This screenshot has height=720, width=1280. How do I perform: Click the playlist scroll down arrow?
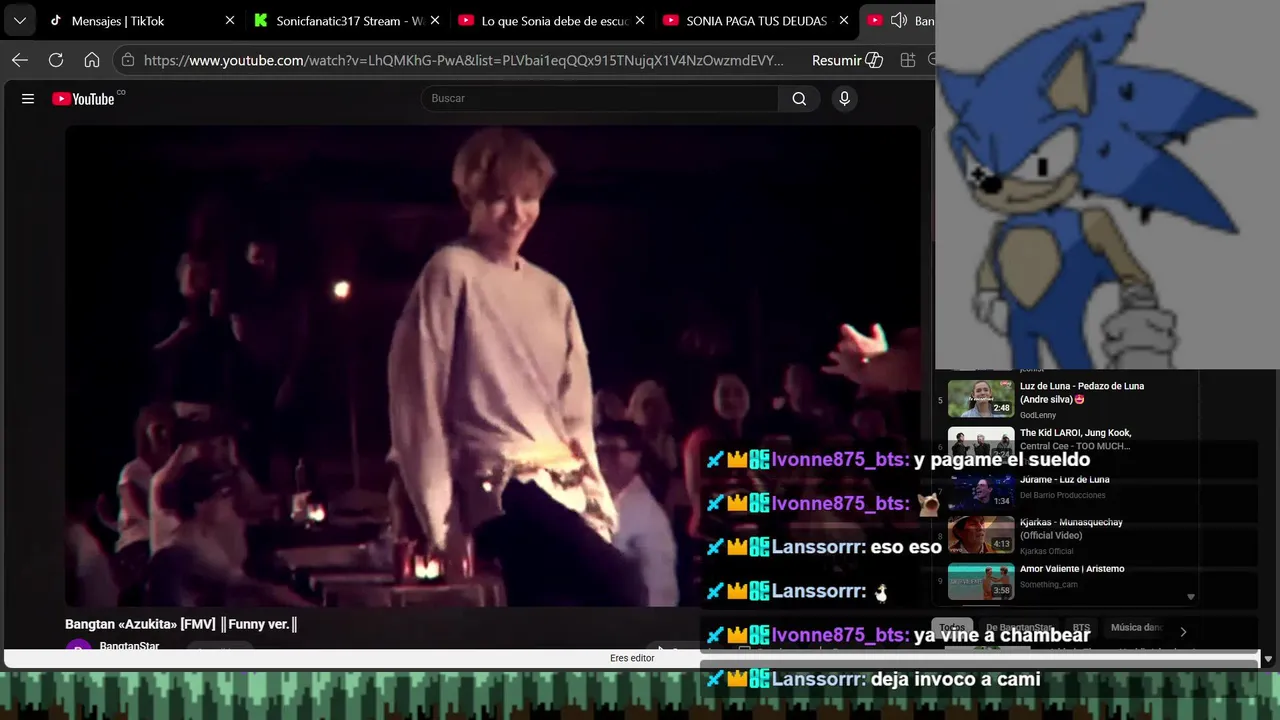1190,597
